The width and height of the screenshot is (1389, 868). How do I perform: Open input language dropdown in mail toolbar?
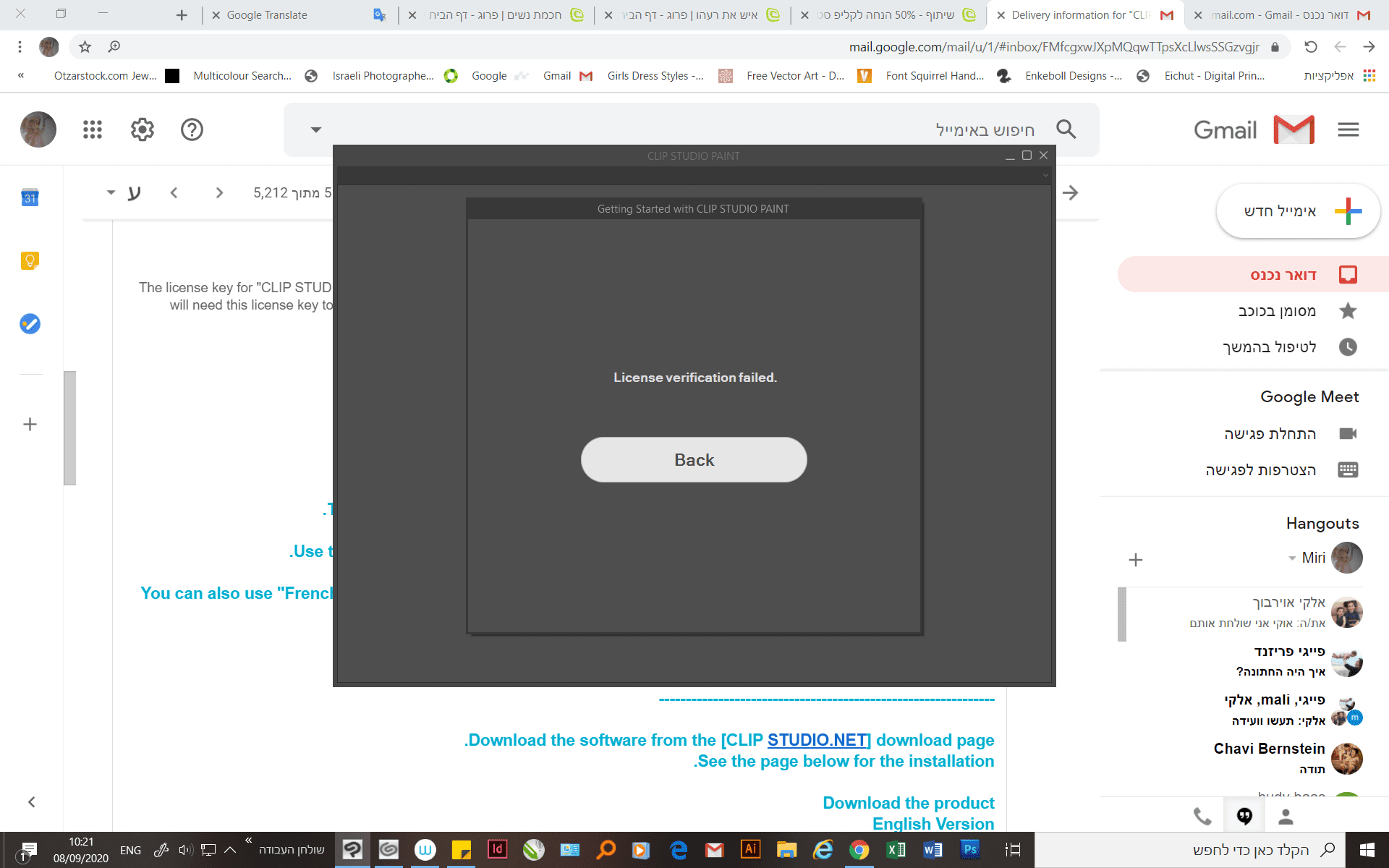coord(111,192)
